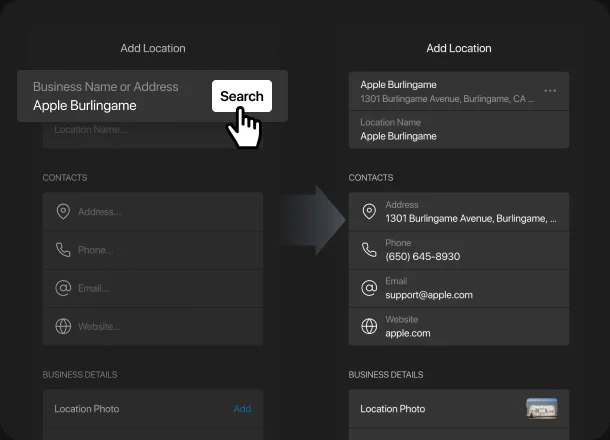Click the empty Address input field
This screenshot has height=440, width=610.
pos(160,212)
